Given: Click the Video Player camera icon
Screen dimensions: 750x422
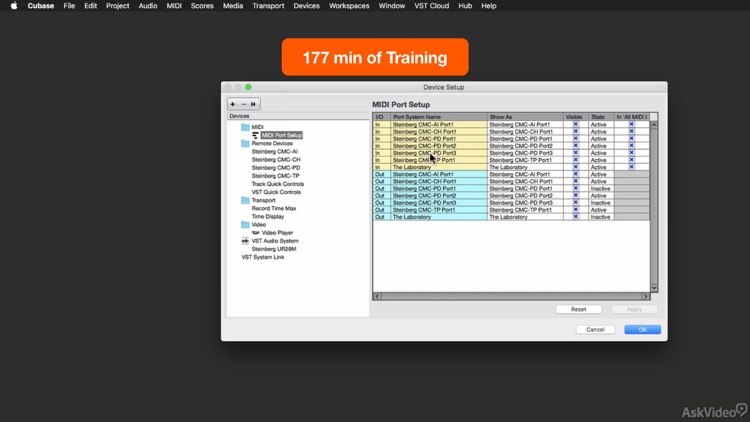Looking at the screenshot, I should coord(255,233).
